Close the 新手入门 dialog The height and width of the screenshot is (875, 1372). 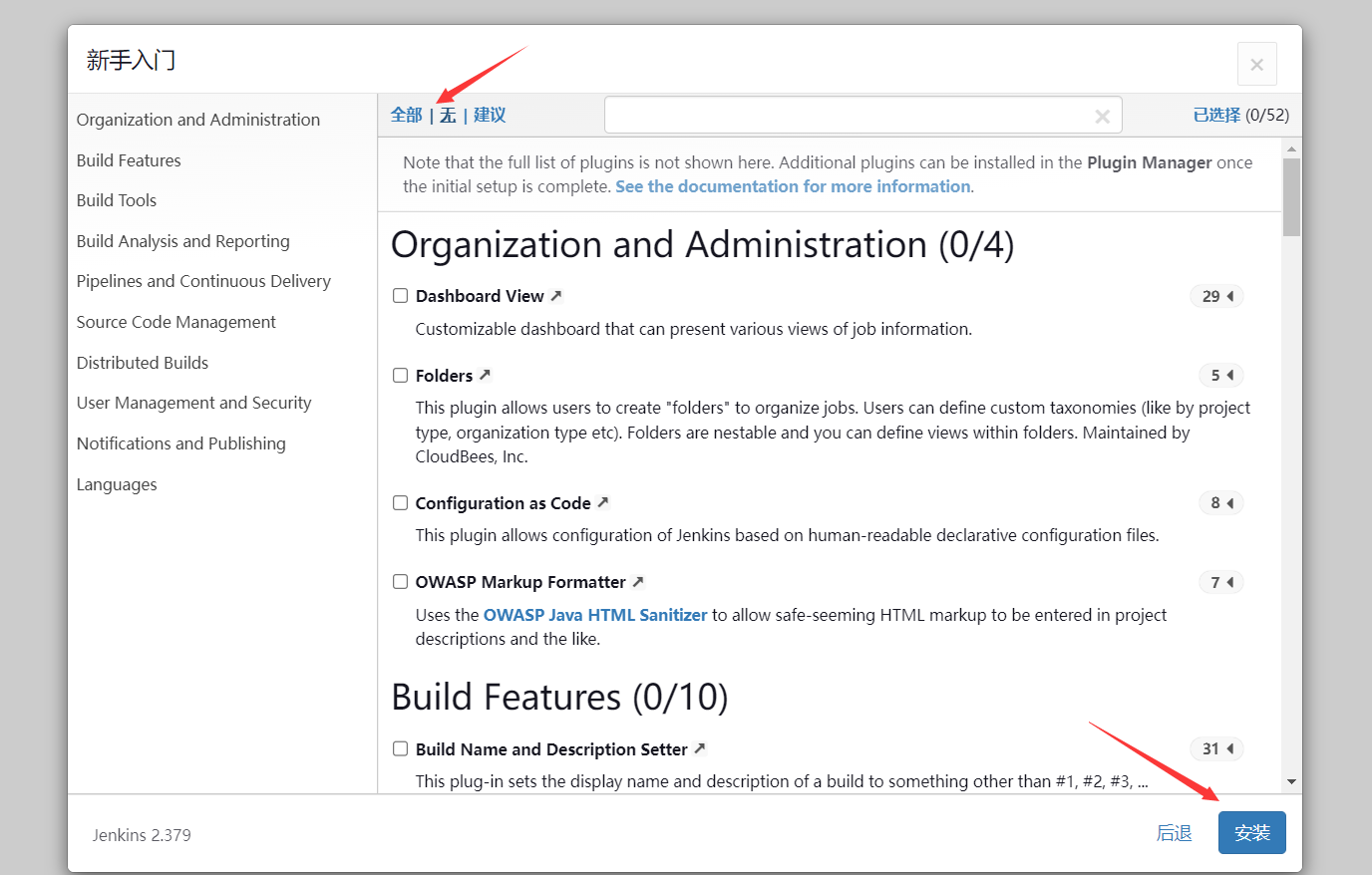1256,64
